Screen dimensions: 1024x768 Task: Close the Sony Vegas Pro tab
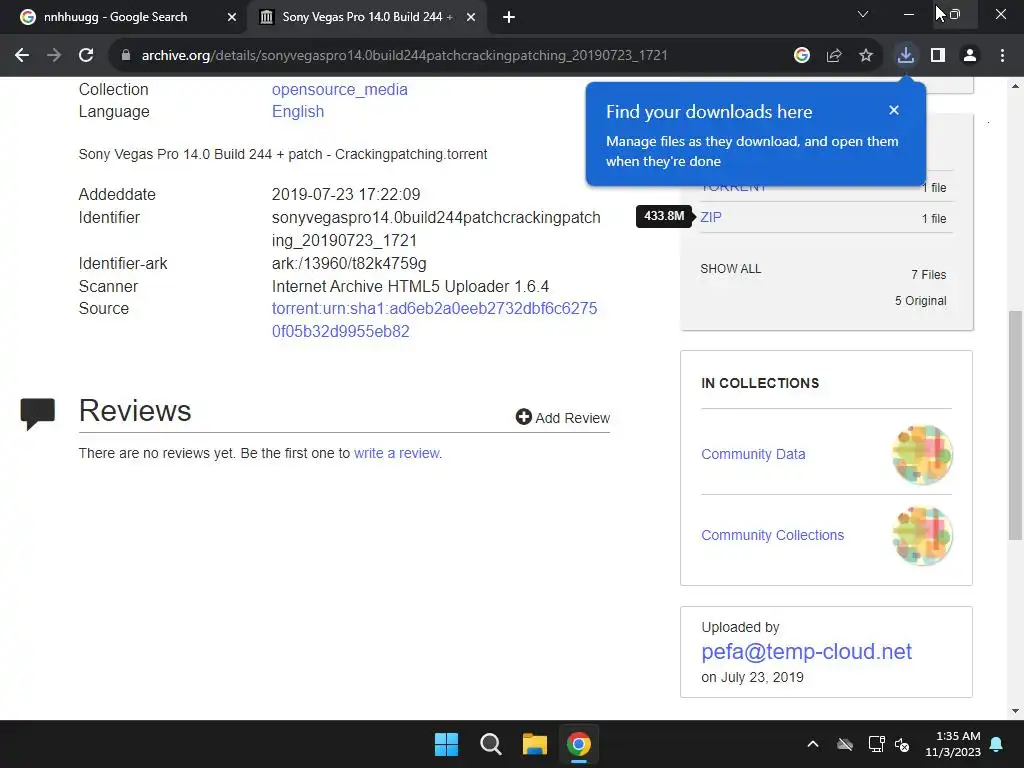[x=471, y=17]
